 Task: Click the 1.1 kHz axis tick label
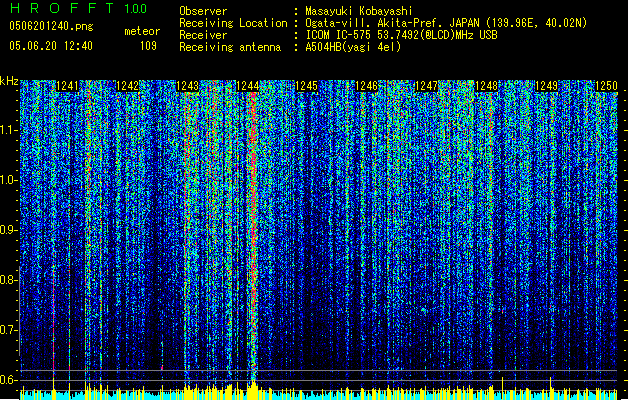[9, 130]
